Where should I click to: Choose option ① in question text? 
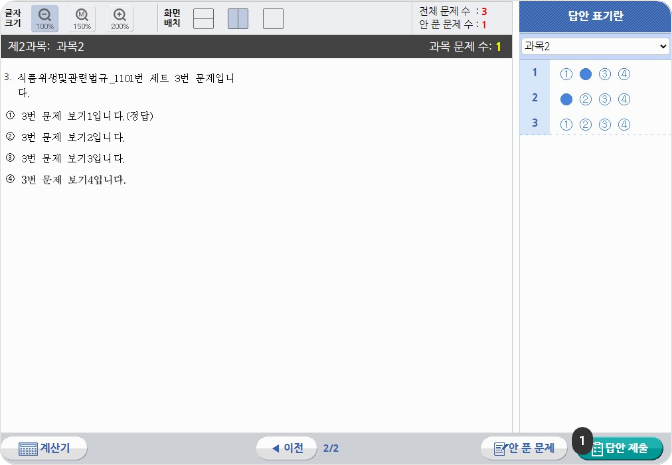10,115
